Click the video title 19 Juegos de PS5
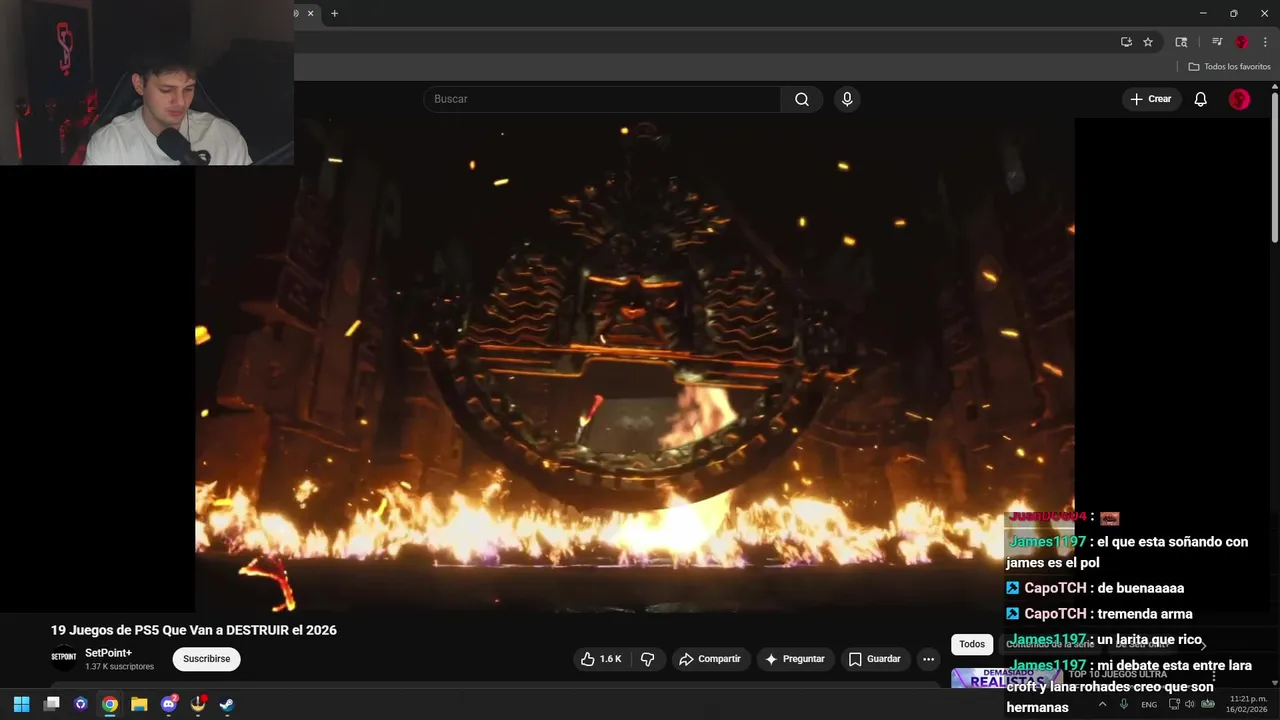Viewport: 1280px width, 720px height. coord(194,630)
